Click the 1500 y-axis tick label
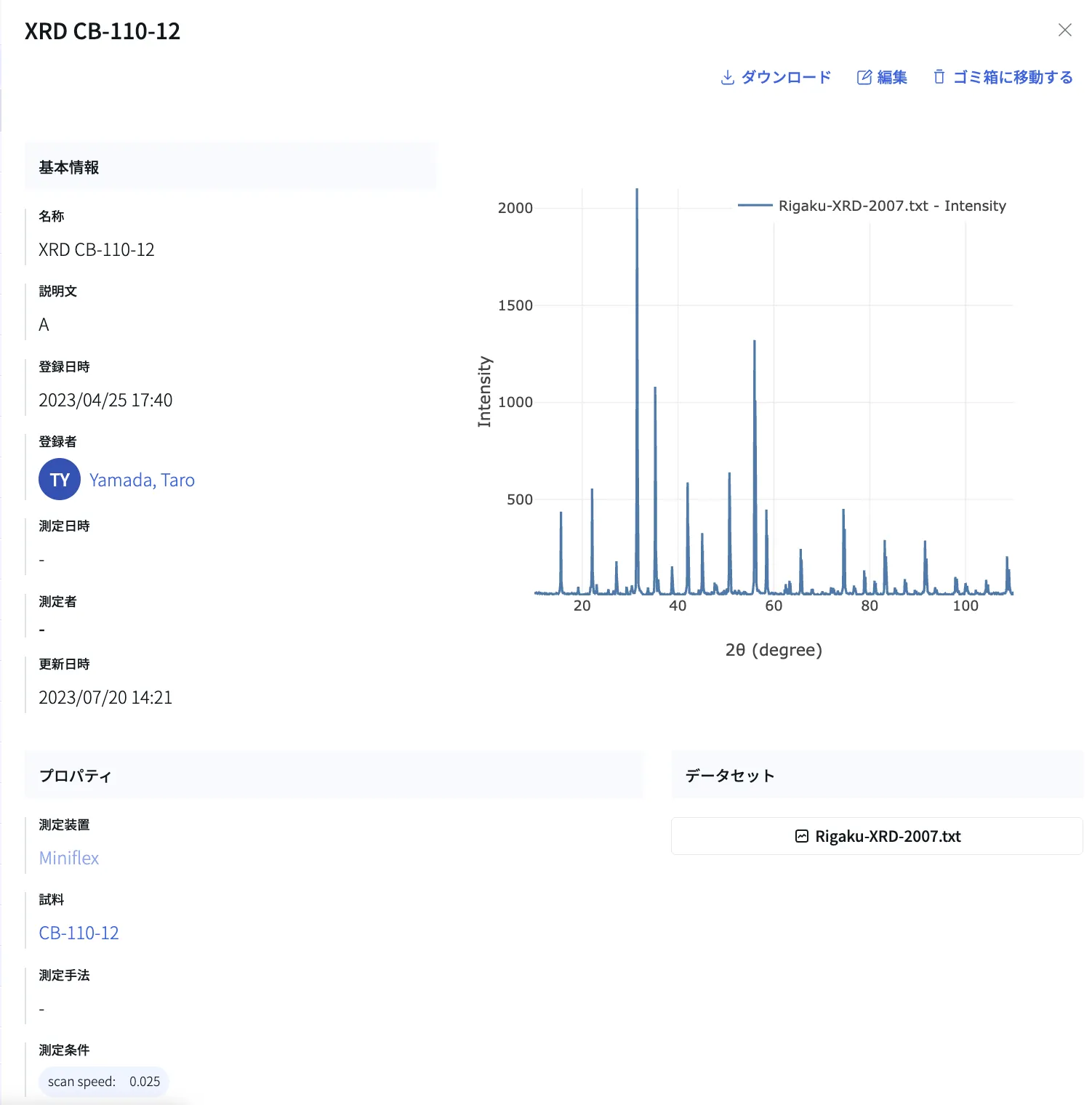The image size is (1092, 1105). click(x=515, y=305)
